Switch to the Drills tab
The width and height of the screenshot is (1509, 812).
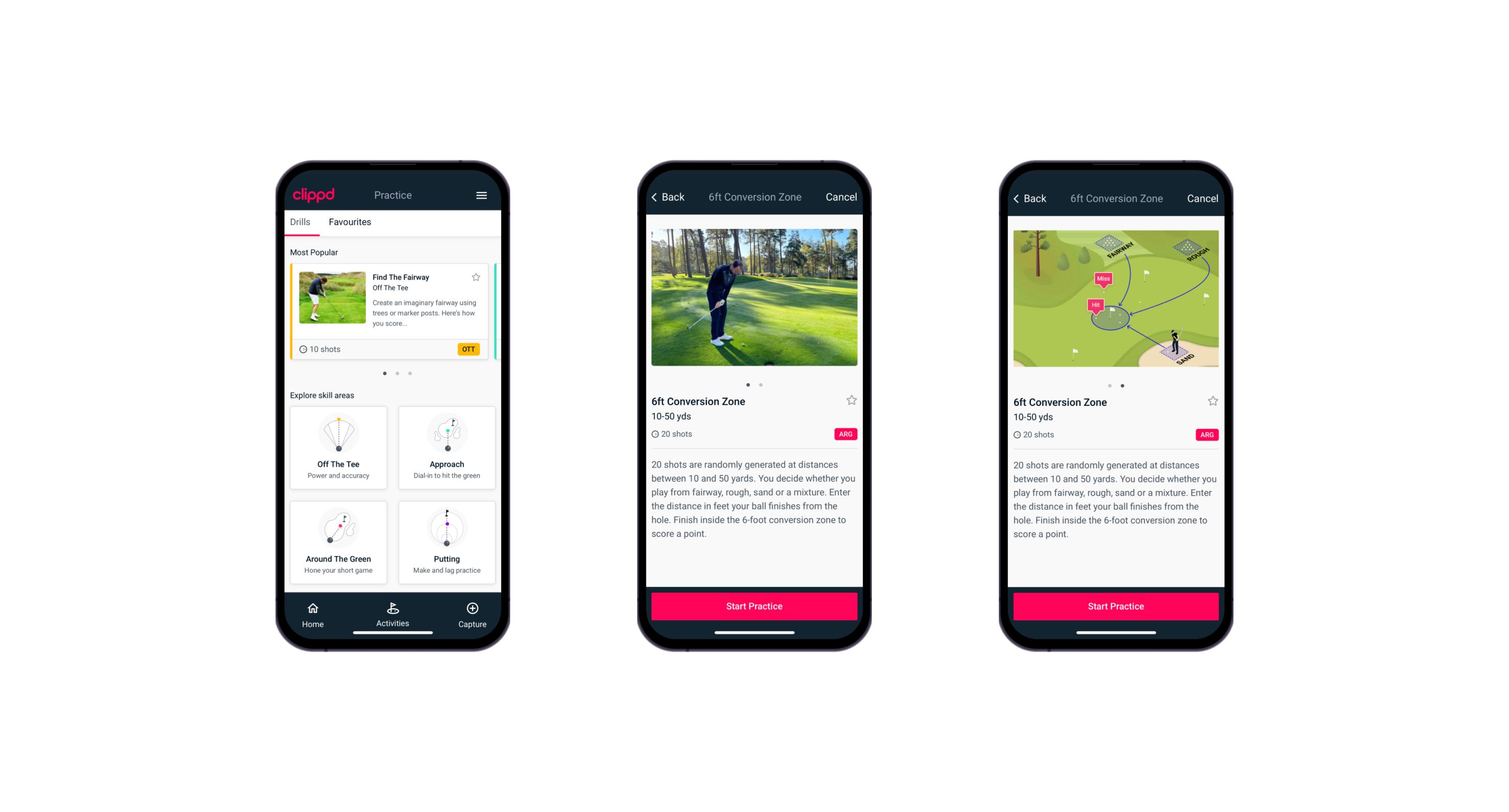pyautogui.click(x=301, y=221)
